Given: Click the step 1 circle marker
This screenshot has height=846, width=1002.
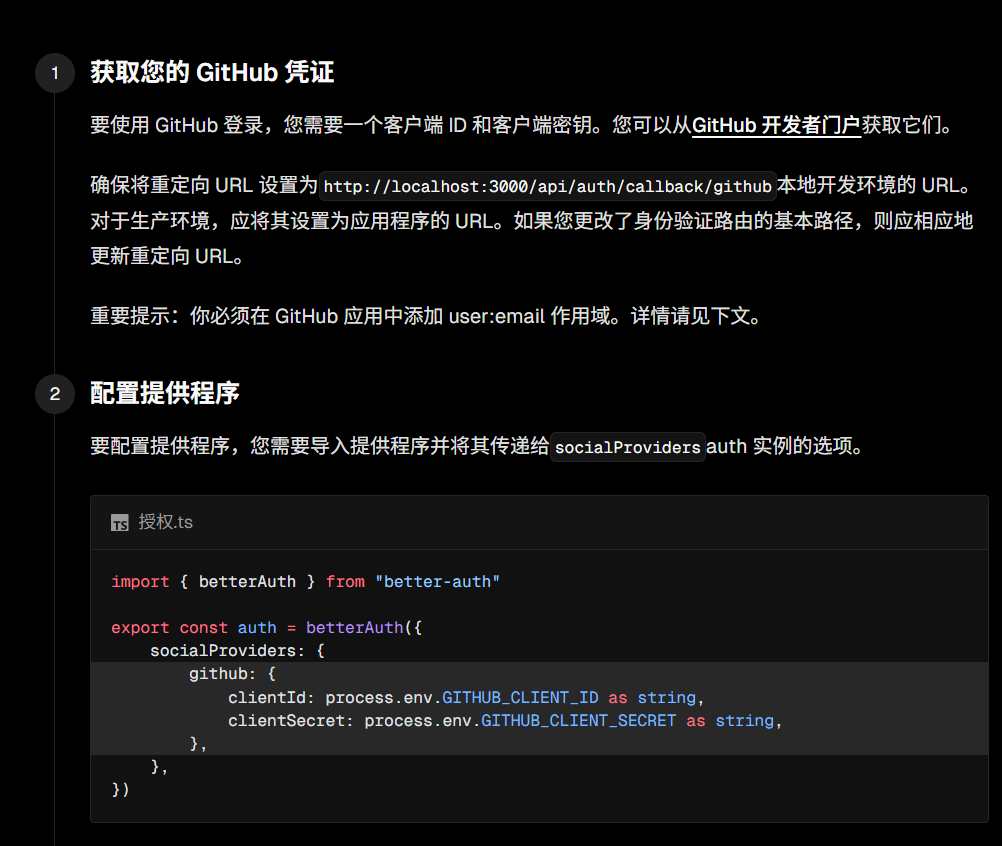Looking at the screenshot, I should [x=55, y=73].
